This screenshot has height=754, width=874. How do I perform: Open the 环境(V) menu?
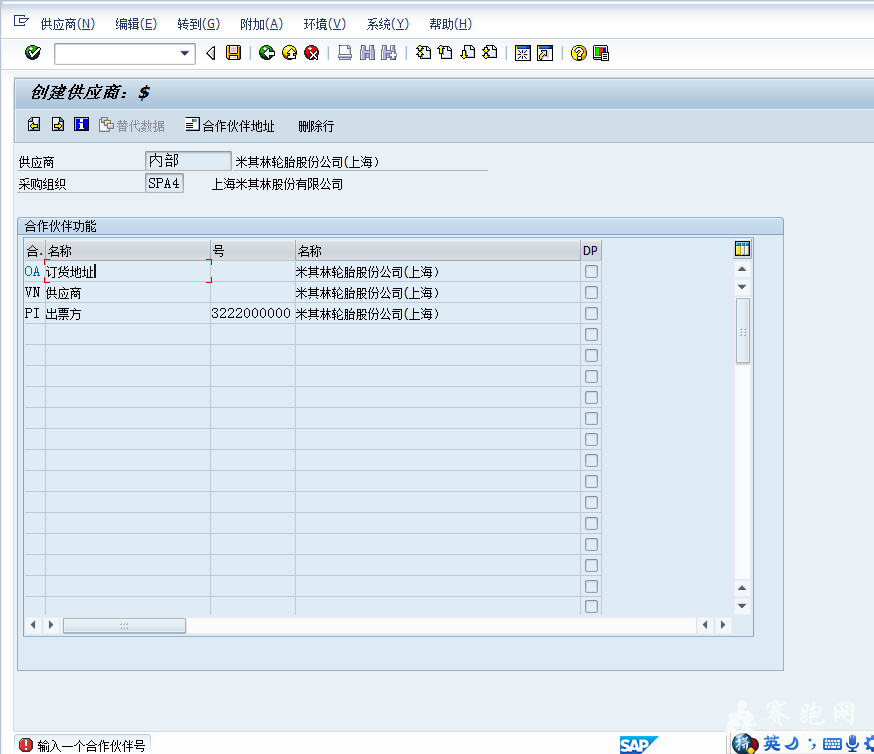pyautogui.click(x=324, y=24)
